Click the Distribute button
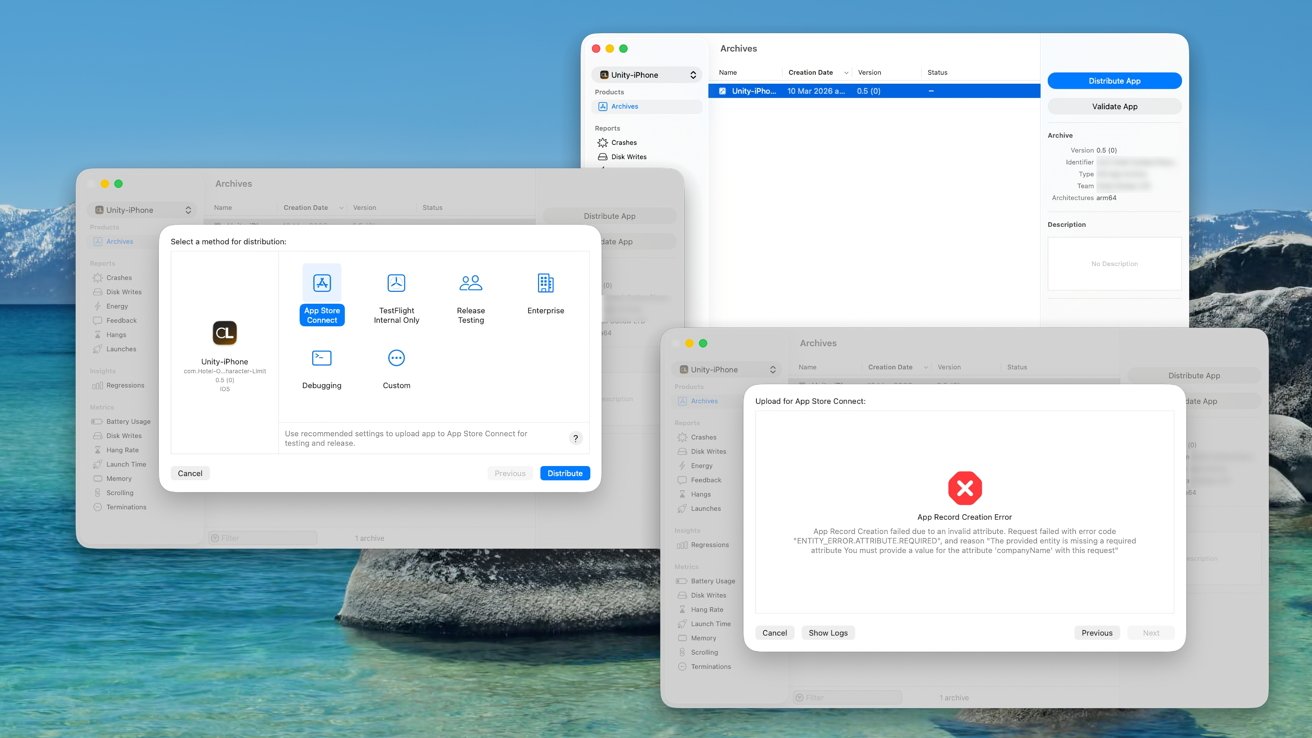This screenshot has width=1312, height=738. [564, 473]
